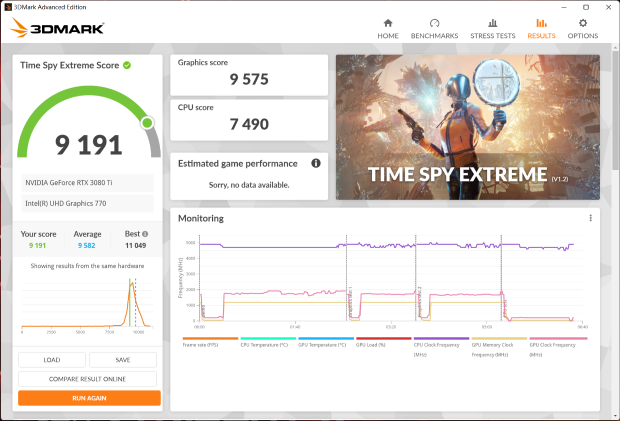Screen dimensions: 620x421
Task: Minimize the 3DMark window
Action: pyautogui.click(x=564, y=7)
